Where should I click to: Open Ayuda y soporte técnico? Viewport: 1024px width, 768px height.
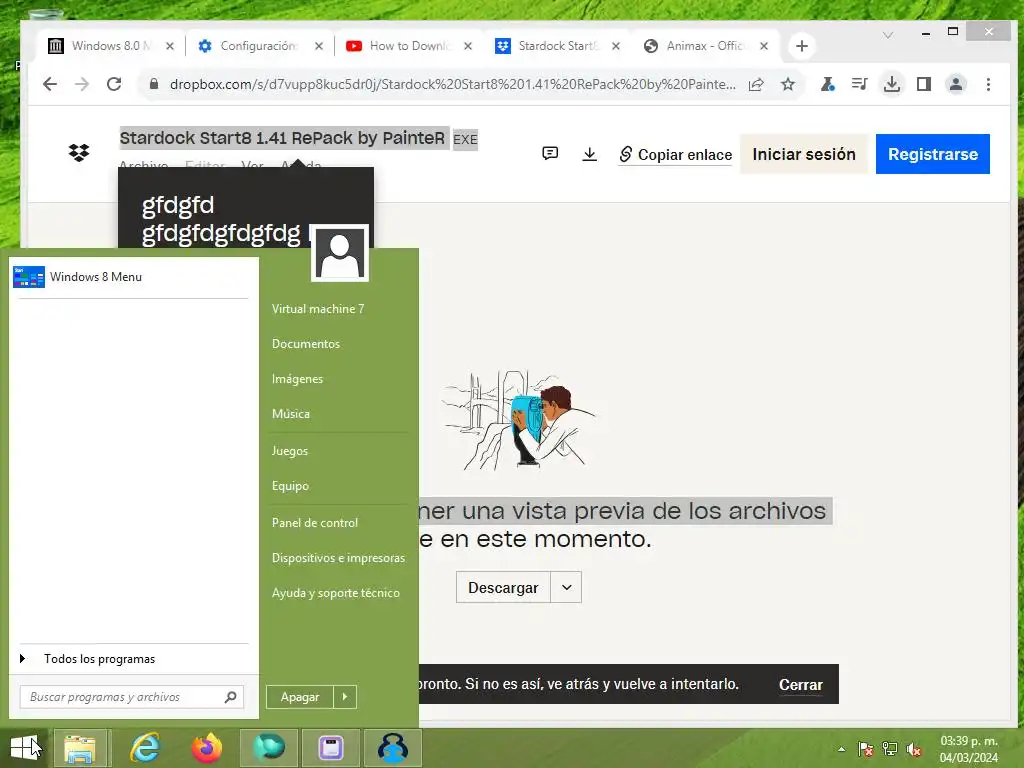(x=336, y=593)
